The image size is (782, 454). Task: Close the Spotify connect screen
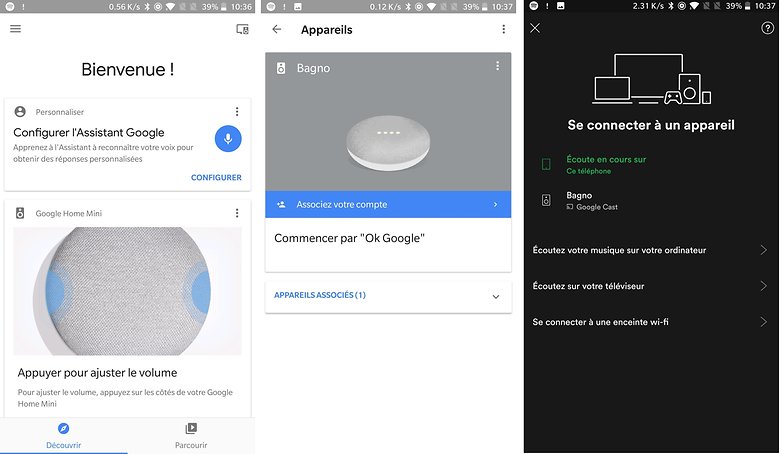(535, 28)
